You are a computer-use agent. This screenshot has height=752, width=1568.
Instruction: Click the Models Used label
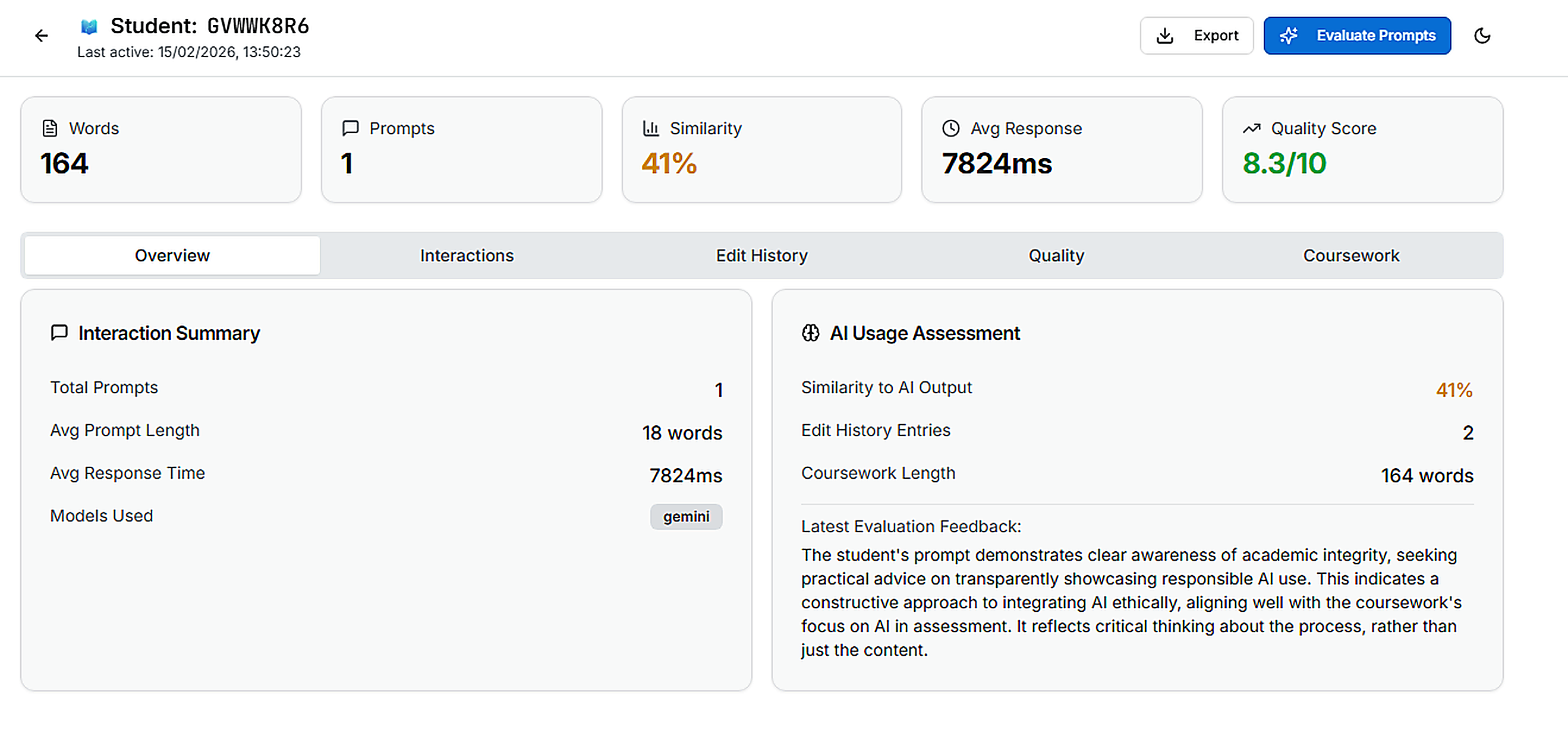pos(102,516)
